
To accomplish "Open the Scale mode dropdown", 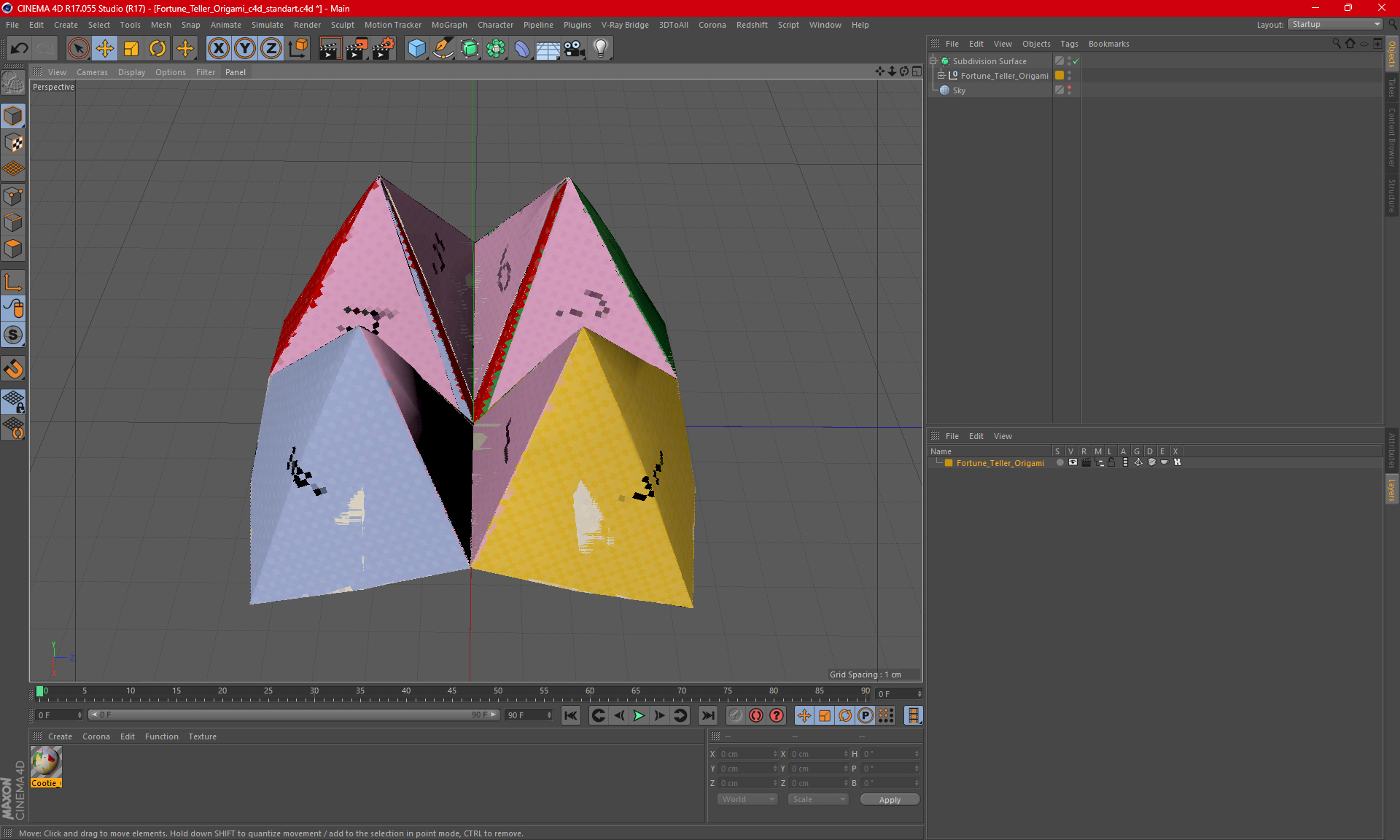I will click(818, 799).
